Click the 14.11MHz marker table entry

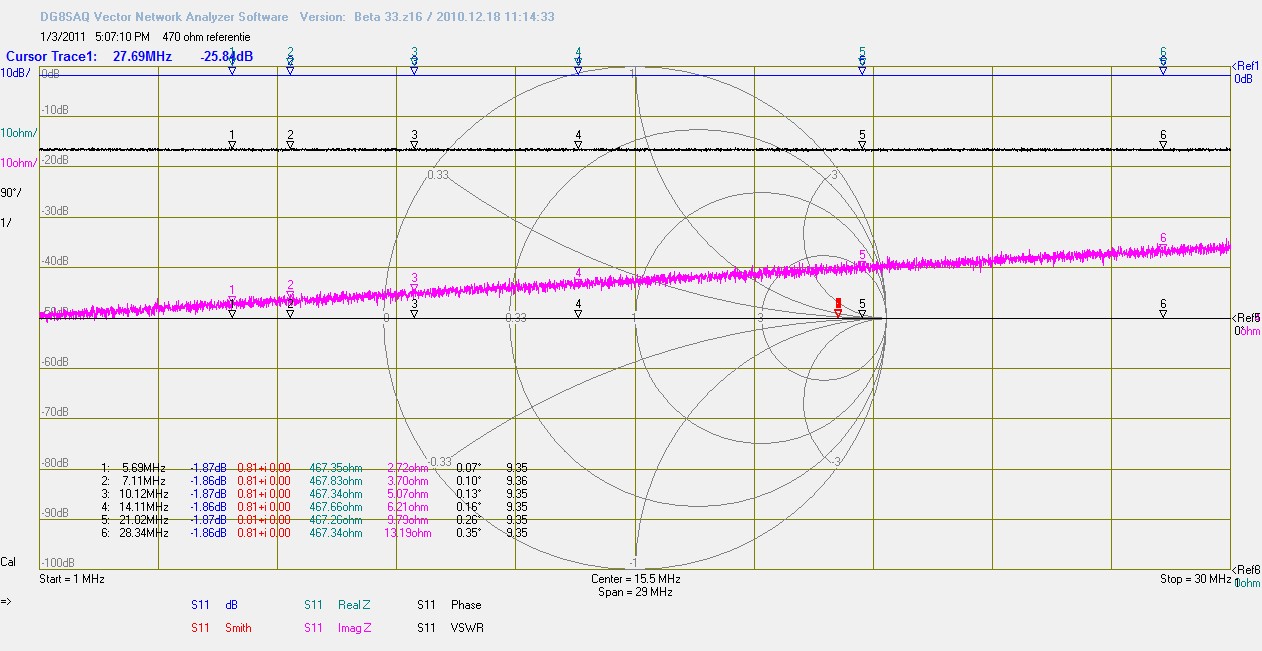coord(142,506)
